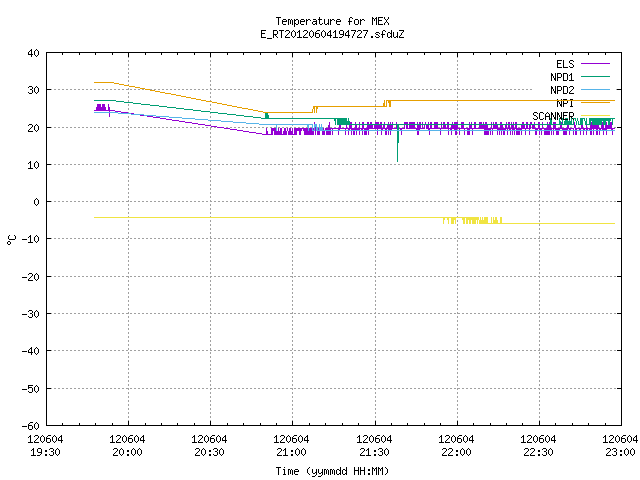Click the x-axis tick label 20:30
The image size is (640, 480).
209,452
